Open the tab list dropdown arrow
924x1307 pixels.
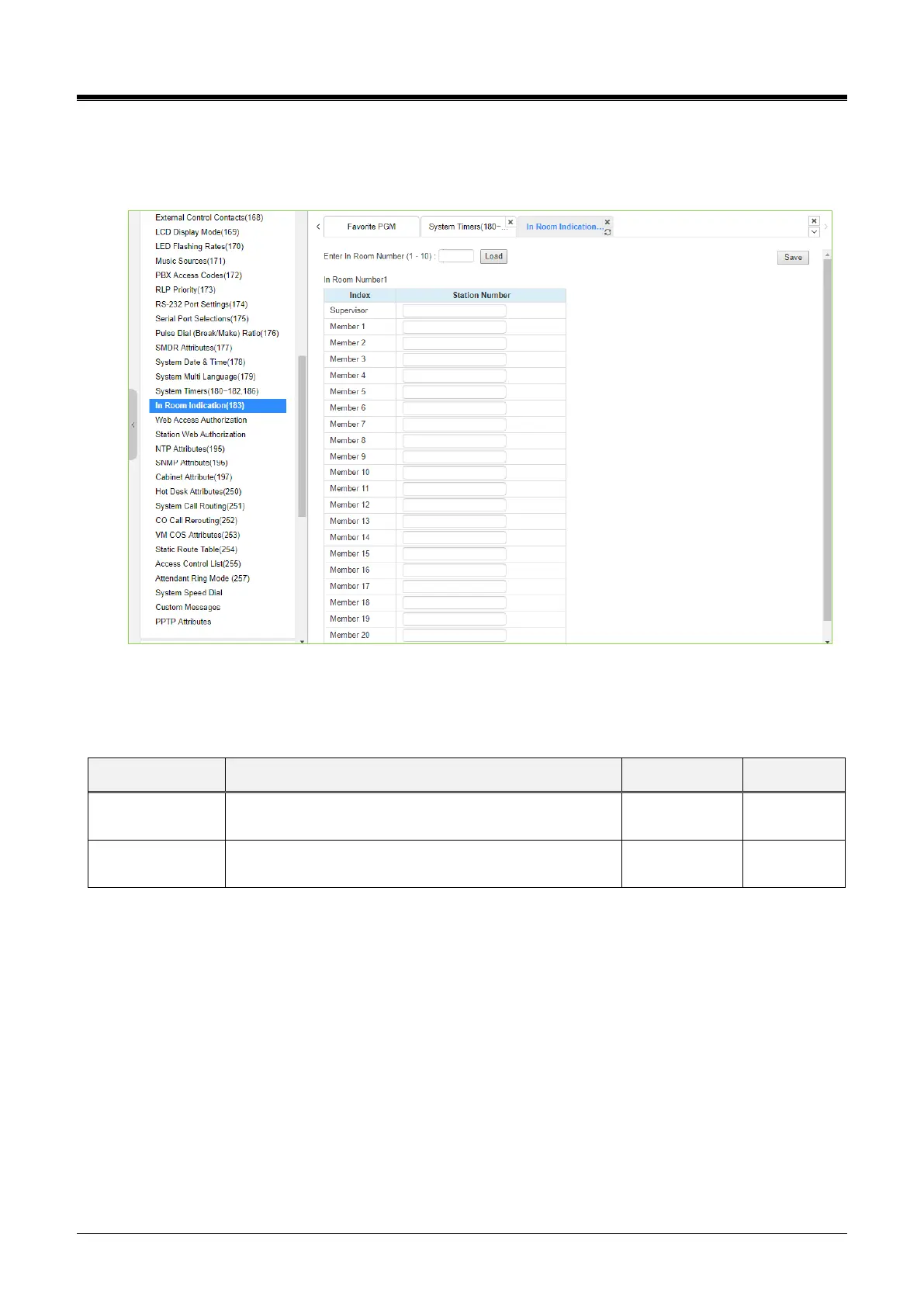[814, 232]
